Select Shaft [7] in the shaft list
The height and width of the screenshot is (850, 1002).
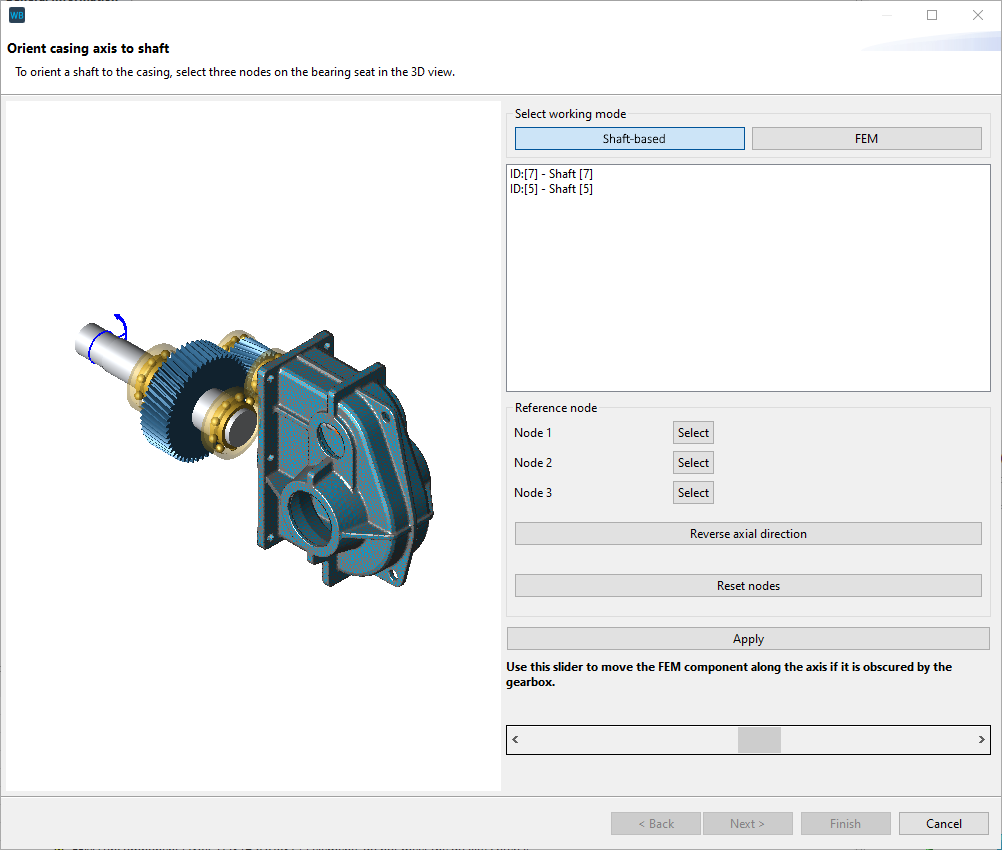coord(551,173)
